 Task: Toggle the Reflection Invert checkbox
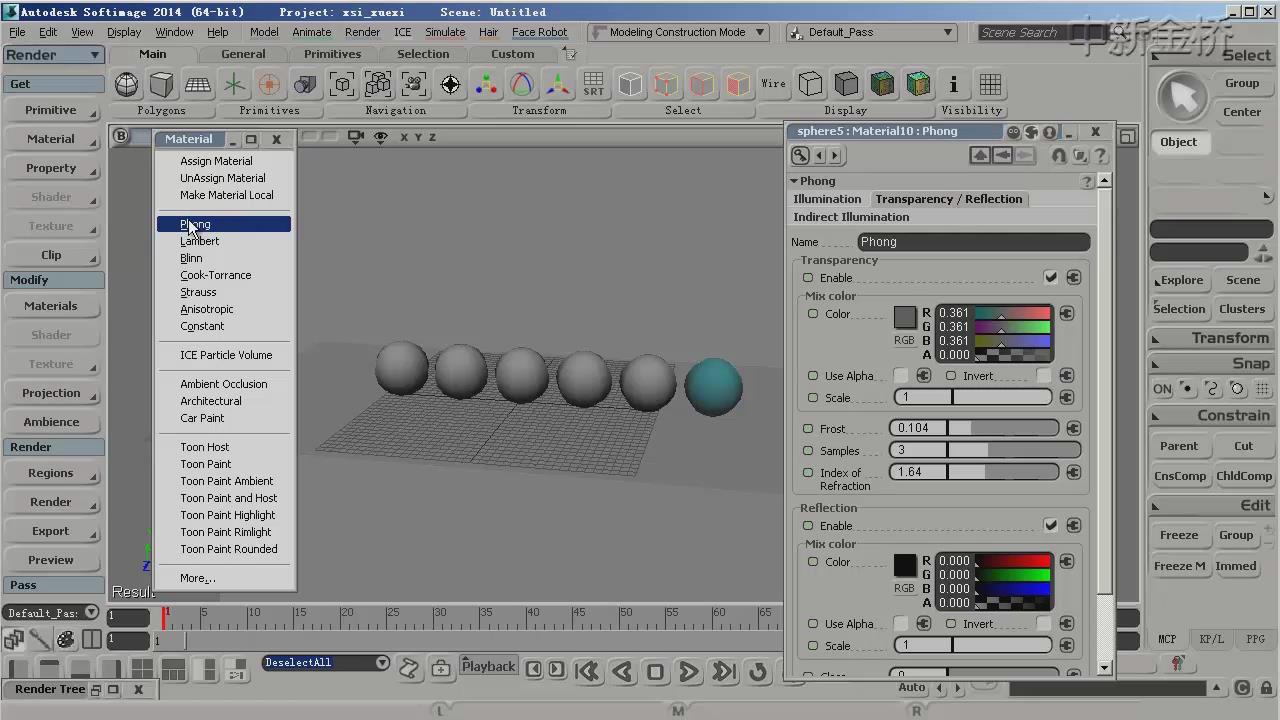click(x=1044, y=624)
